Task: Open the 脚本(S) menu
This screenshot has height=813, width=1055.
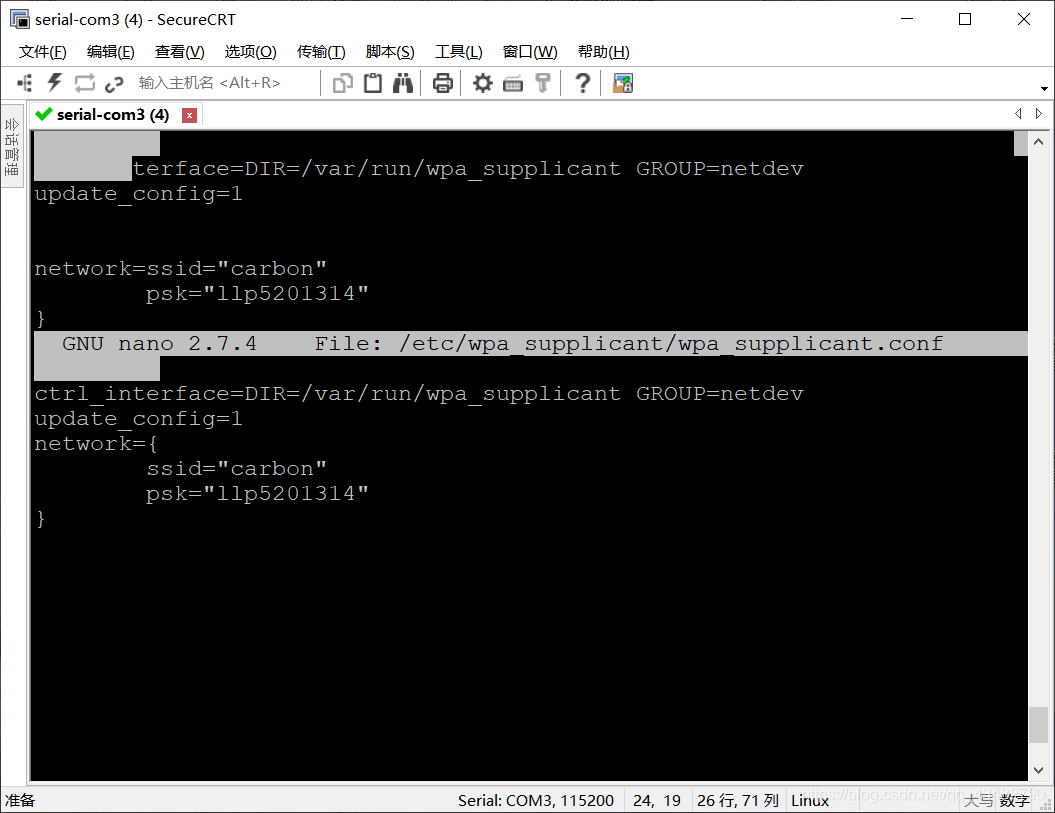Action: (390, 52)
